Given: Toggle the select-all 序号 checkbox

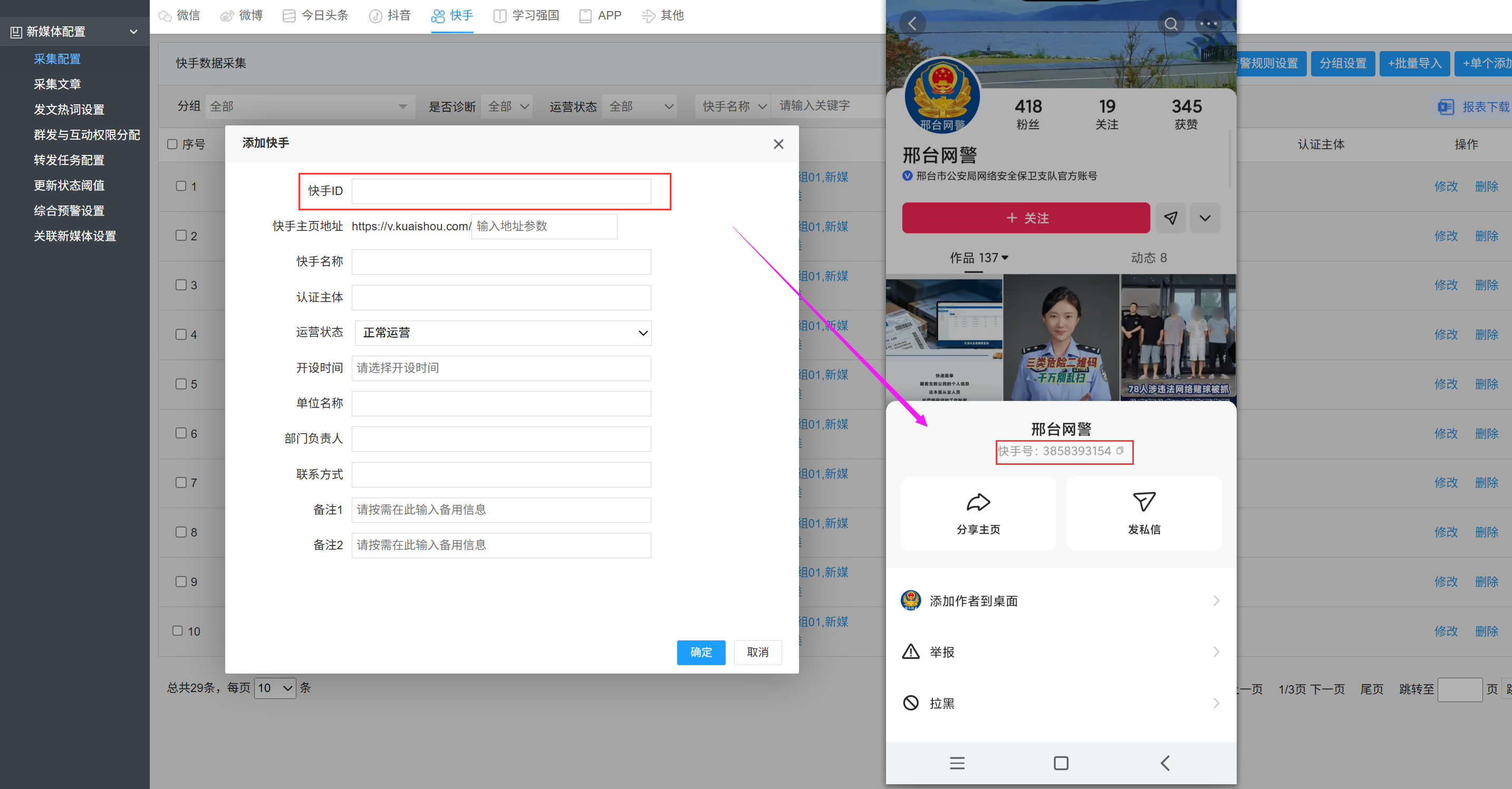Looking at the screenshot, I should [x=172, y=144].
